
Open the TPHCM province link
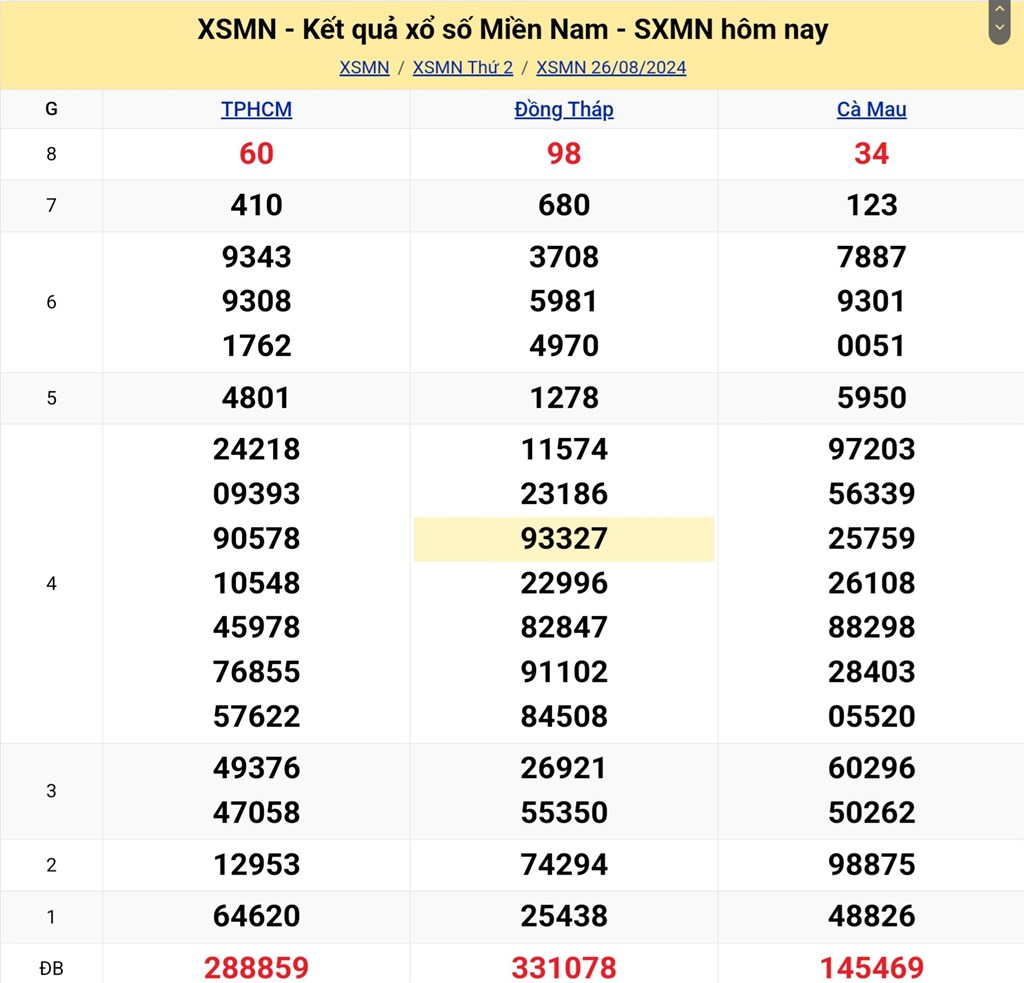256,109
